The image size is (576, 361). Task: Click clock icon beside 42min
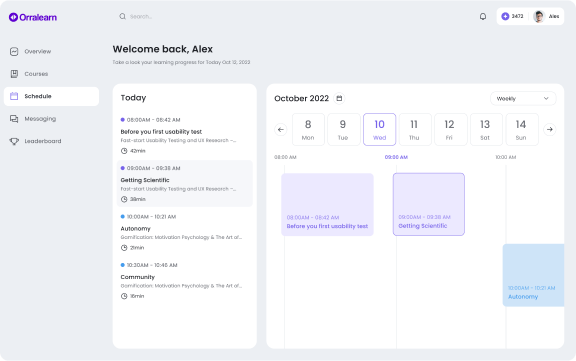pos(124,151)
